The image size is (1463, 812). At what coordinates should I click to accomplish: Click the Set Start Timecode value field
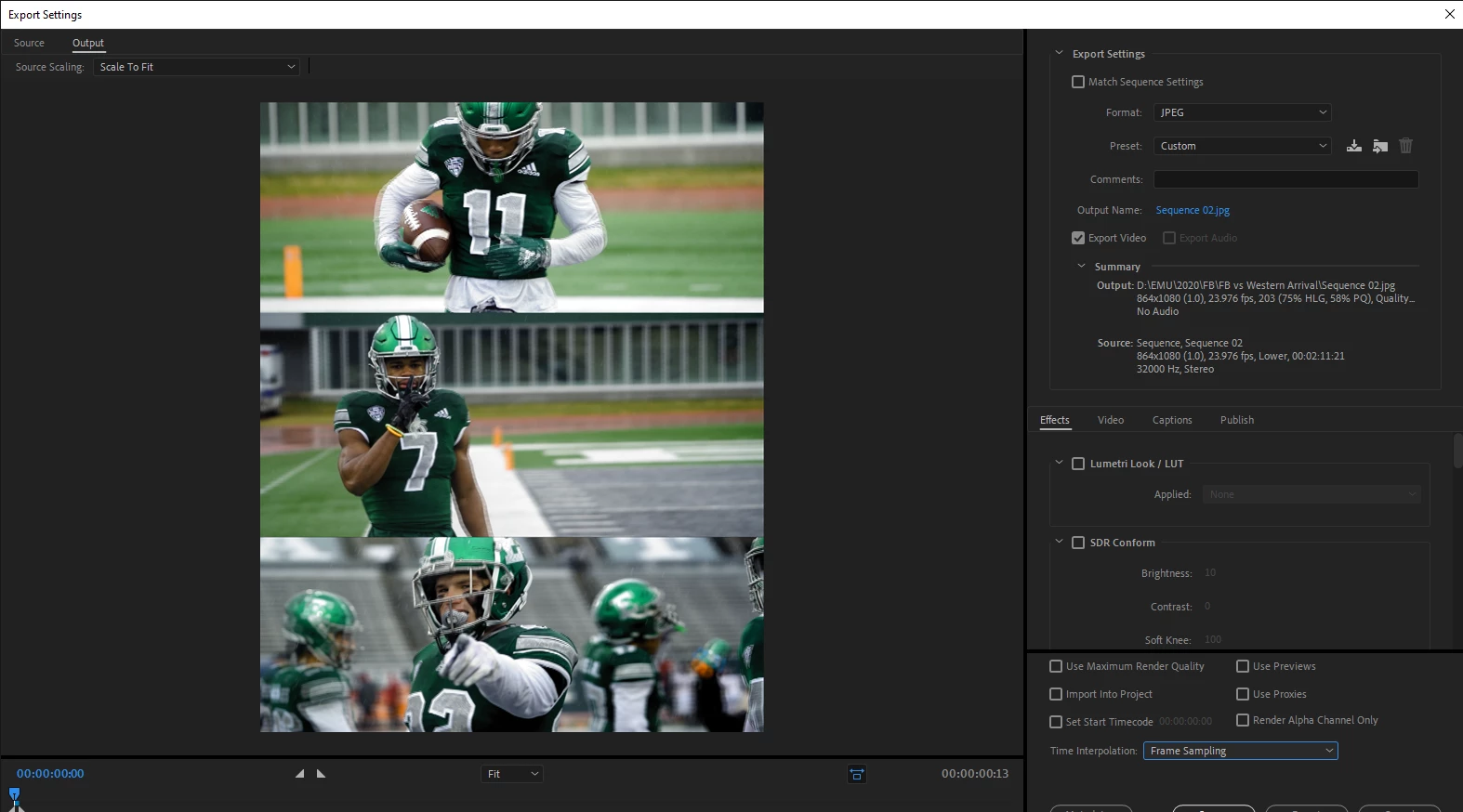coord(1186,722)
